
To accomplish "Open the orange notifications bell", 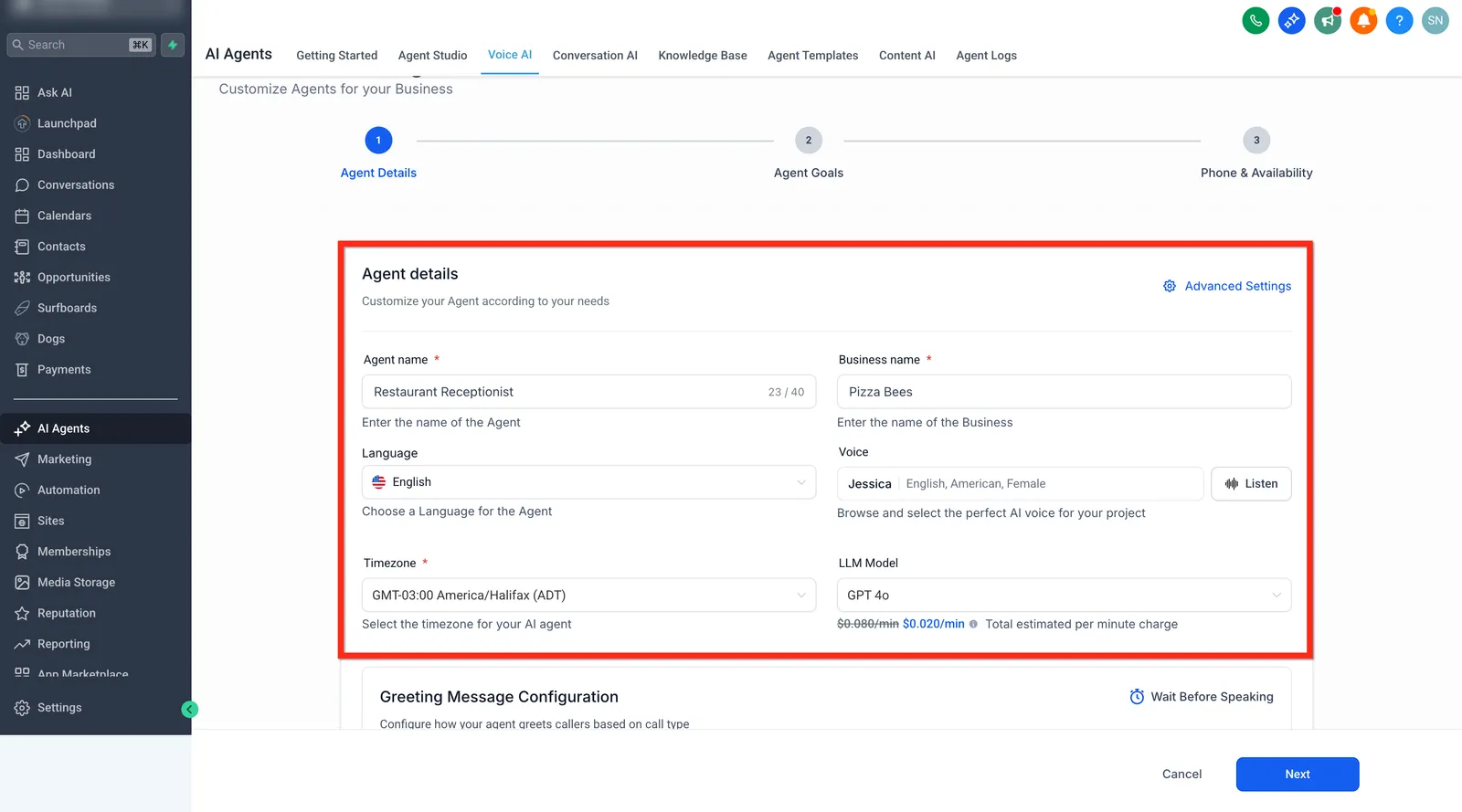I will pyautogui.click(x=1363, y=20).
